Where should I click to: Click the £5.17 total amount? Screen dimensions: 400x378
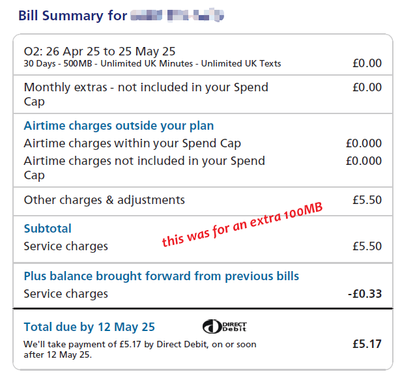[367, 344]
